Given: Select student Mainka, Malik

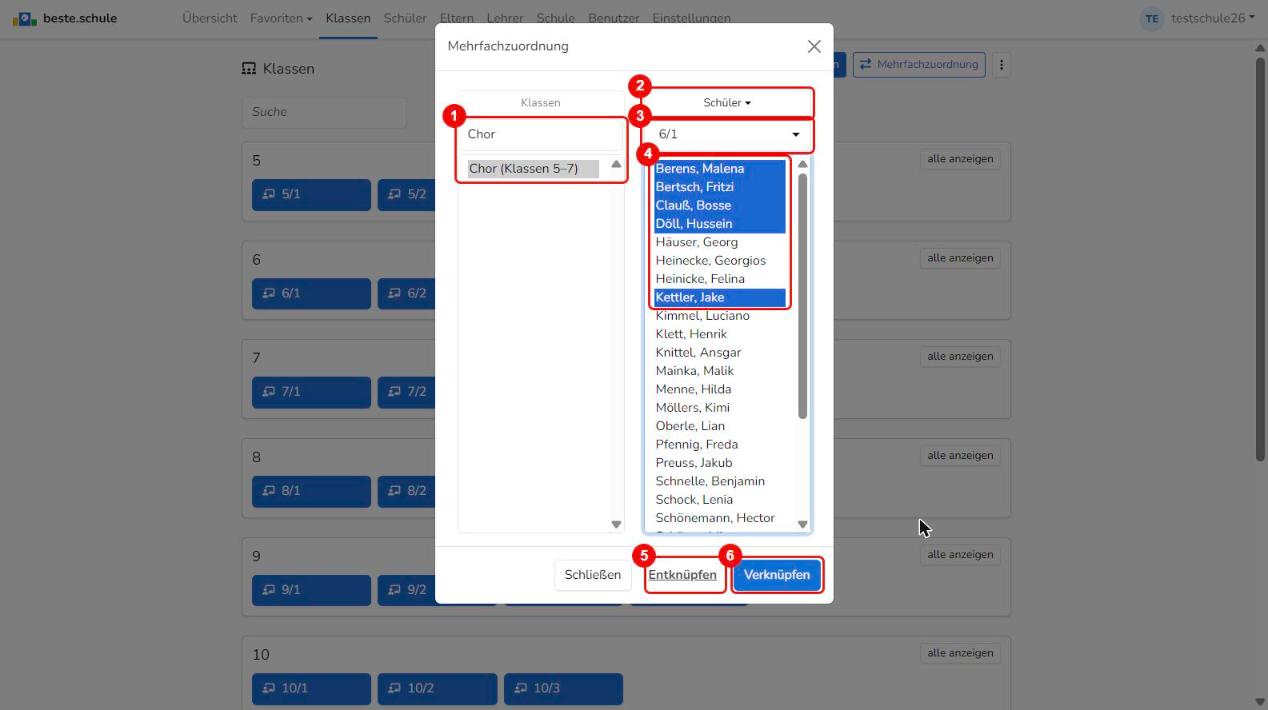Looking at the screenshot, I should point(720,371).
